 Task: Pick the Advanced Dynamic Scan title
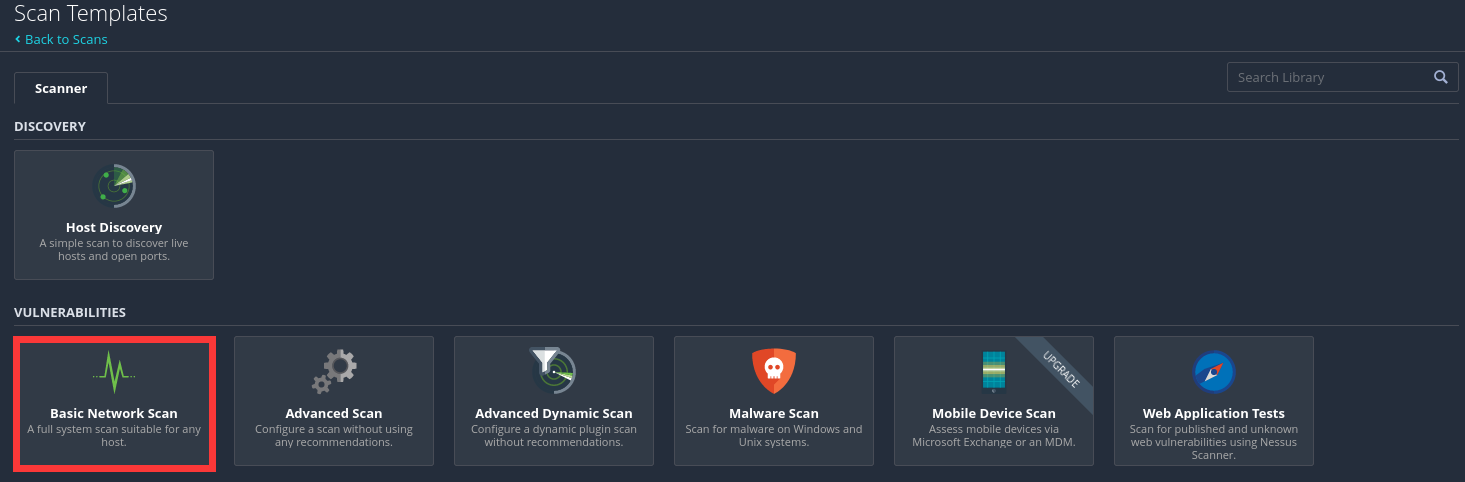[x=554, y=413]
